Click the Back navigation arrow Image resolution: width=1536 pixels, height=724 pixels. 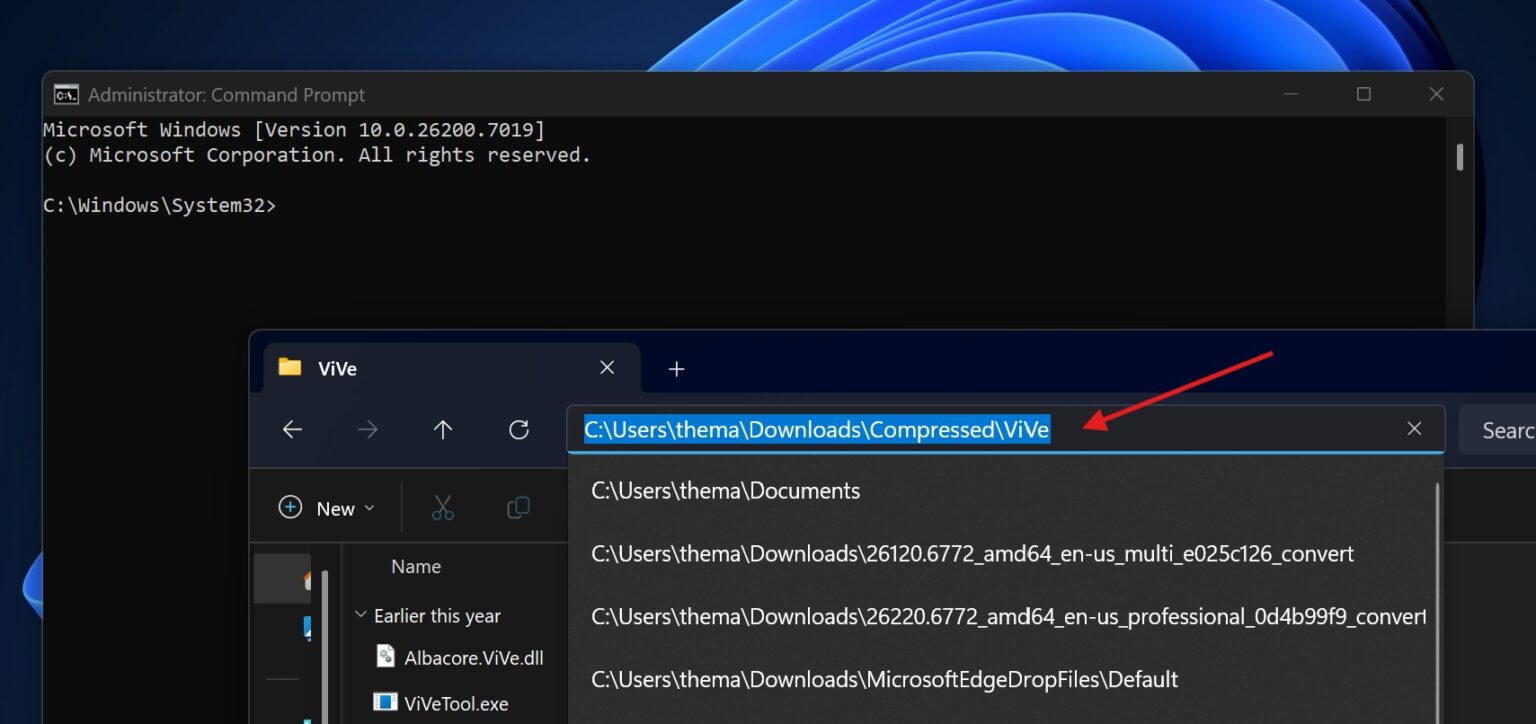[292, 429]
